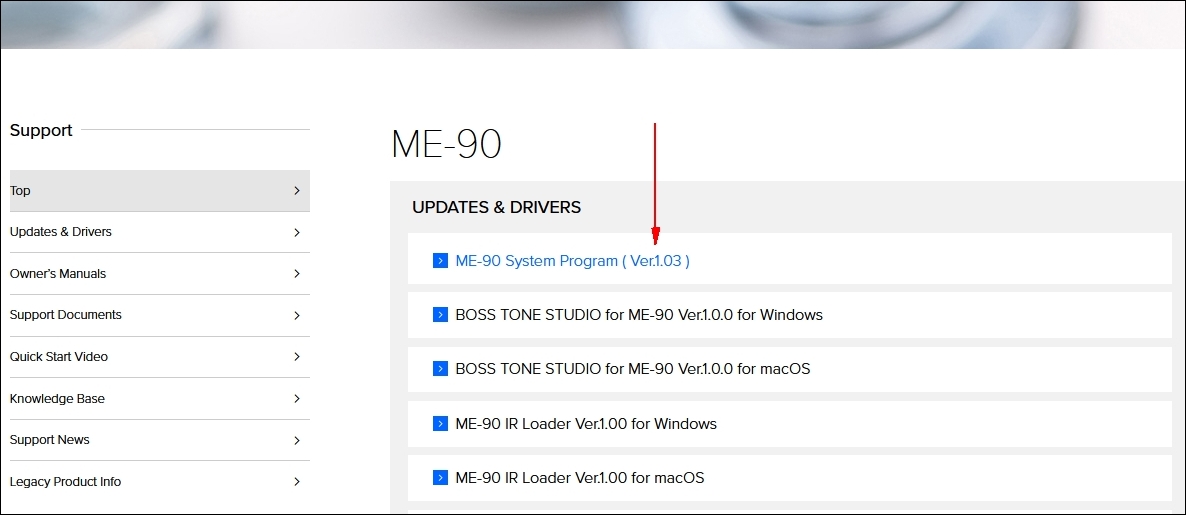Click chevron on Legacy Product Info row
The image size is (1186, 515).
pyautogui.click(x=297, y=482)
